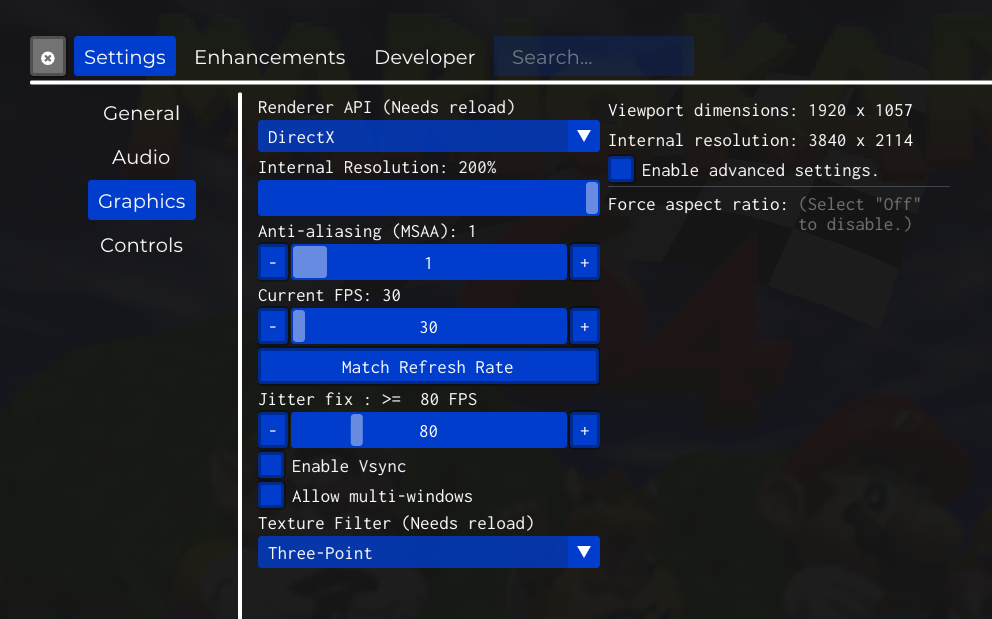The height and width of the screenshot is (619, 992).
Task: Click the Force aspect ratio label
Action: (698, 204)
